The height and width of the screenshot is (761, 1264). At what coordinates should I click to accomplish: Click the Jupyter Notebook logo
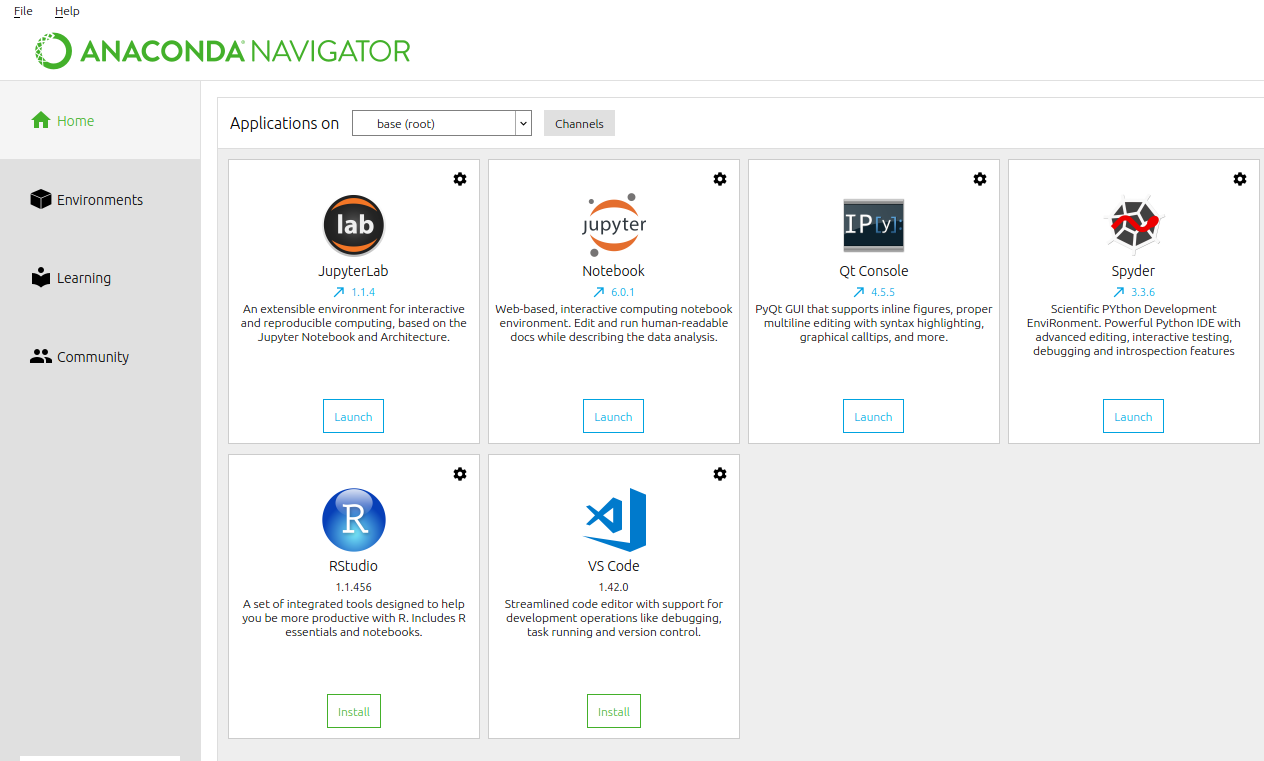(614, 225)
